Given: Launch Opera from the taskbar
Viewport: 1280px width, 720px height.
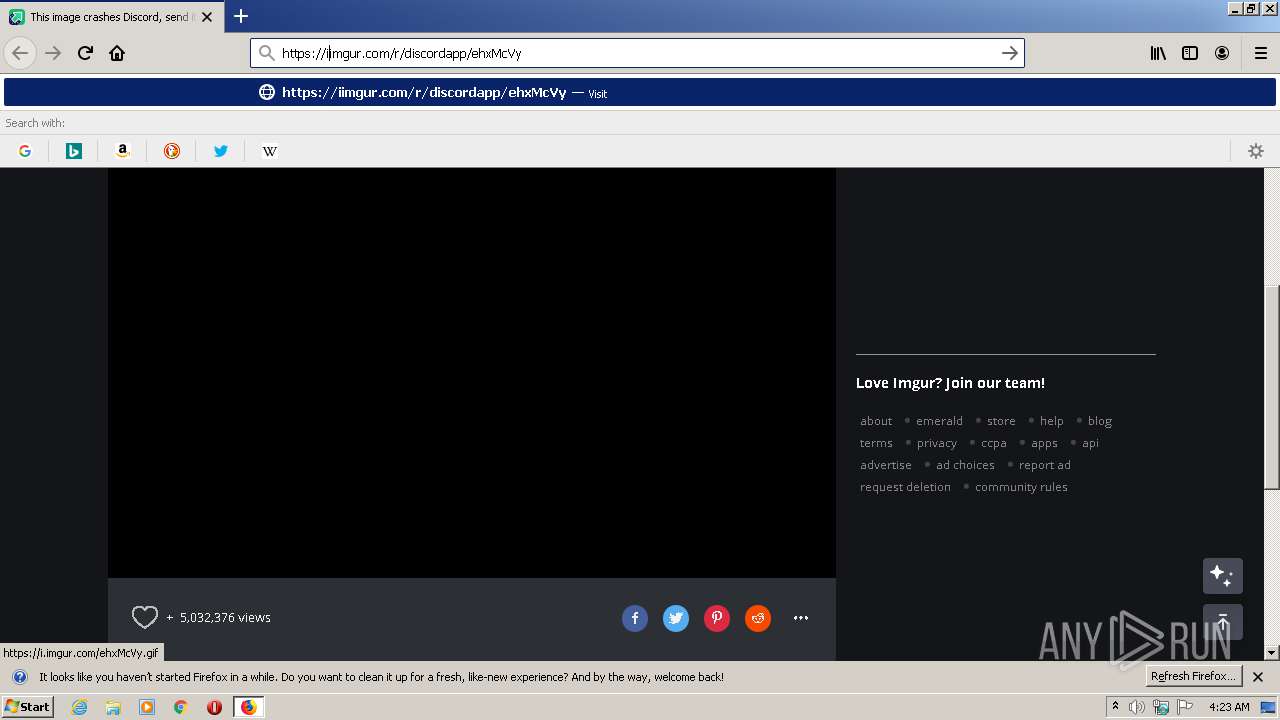Looking at the screenshot, I should (214, 707).
